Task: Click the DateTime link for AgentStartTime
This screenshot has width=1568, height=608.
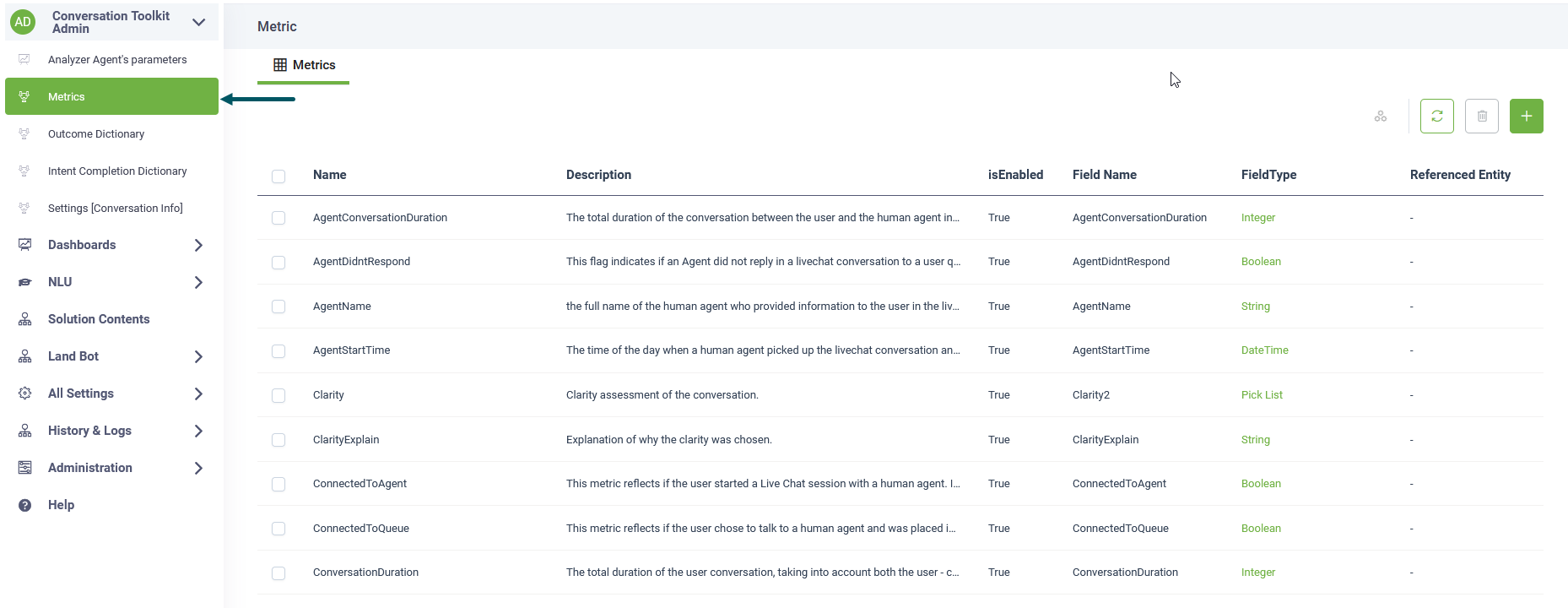Action: [1264, 350]
